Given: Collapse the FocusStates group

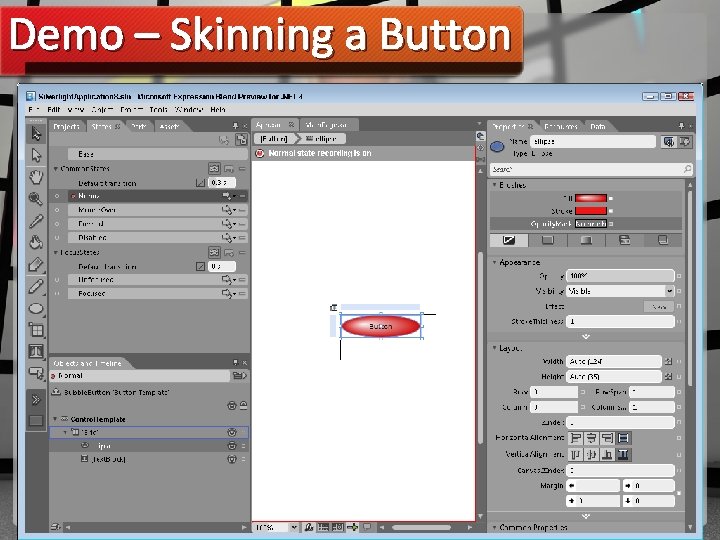Looking at the screenshot, I should (56, 252).
